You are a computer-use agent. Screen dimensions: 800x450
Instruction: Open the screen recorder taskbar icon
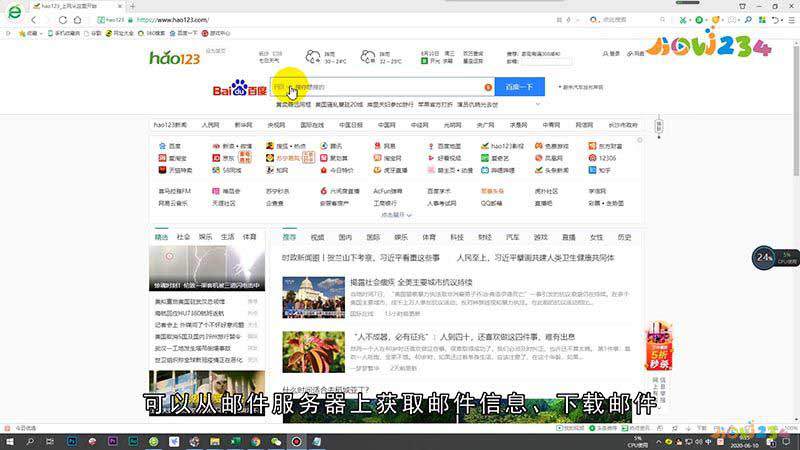tap(296, 441)
